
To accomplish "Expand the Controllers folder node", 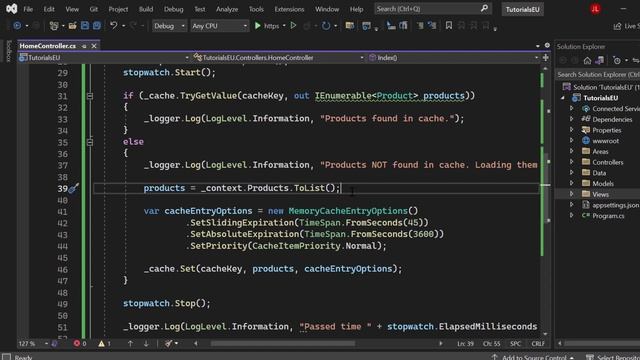I will click(571, 162).
